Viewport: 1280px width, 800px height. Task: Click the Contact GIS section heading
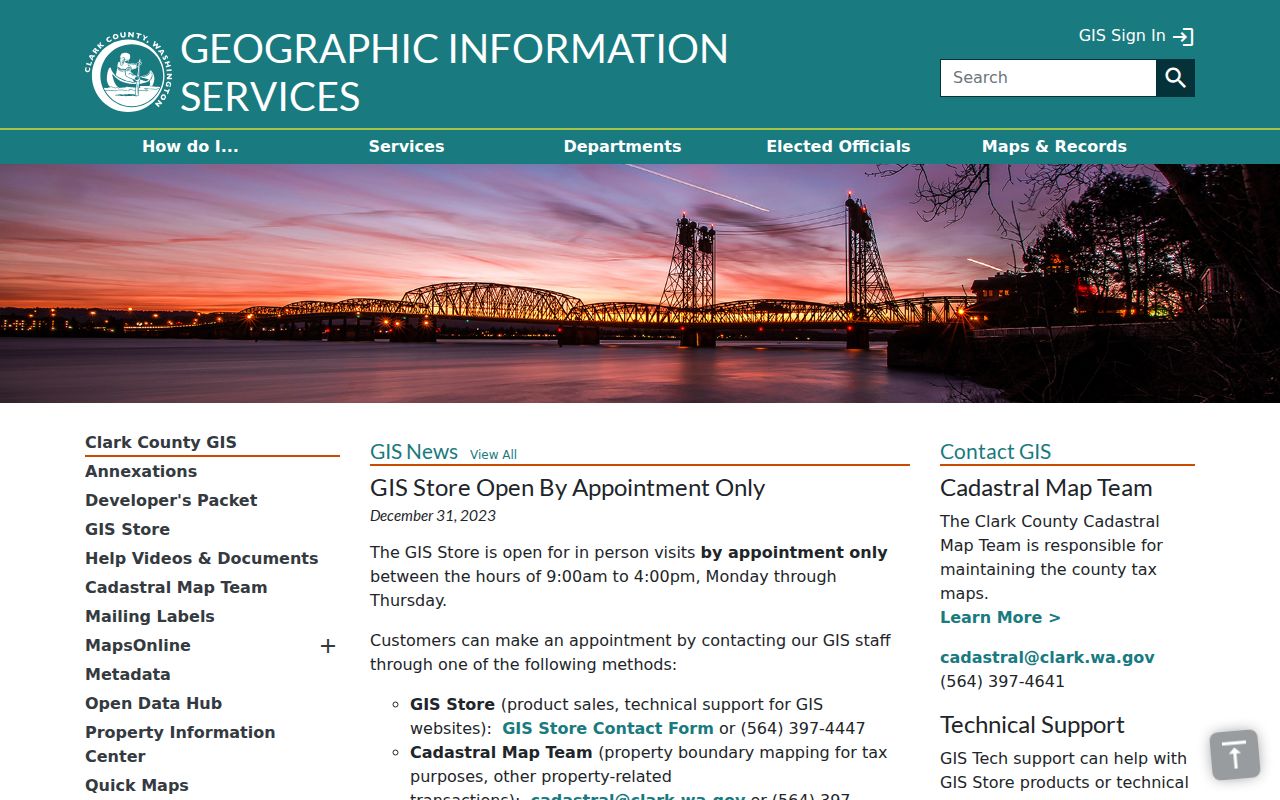pyautogui.click(x=995, y=452)
